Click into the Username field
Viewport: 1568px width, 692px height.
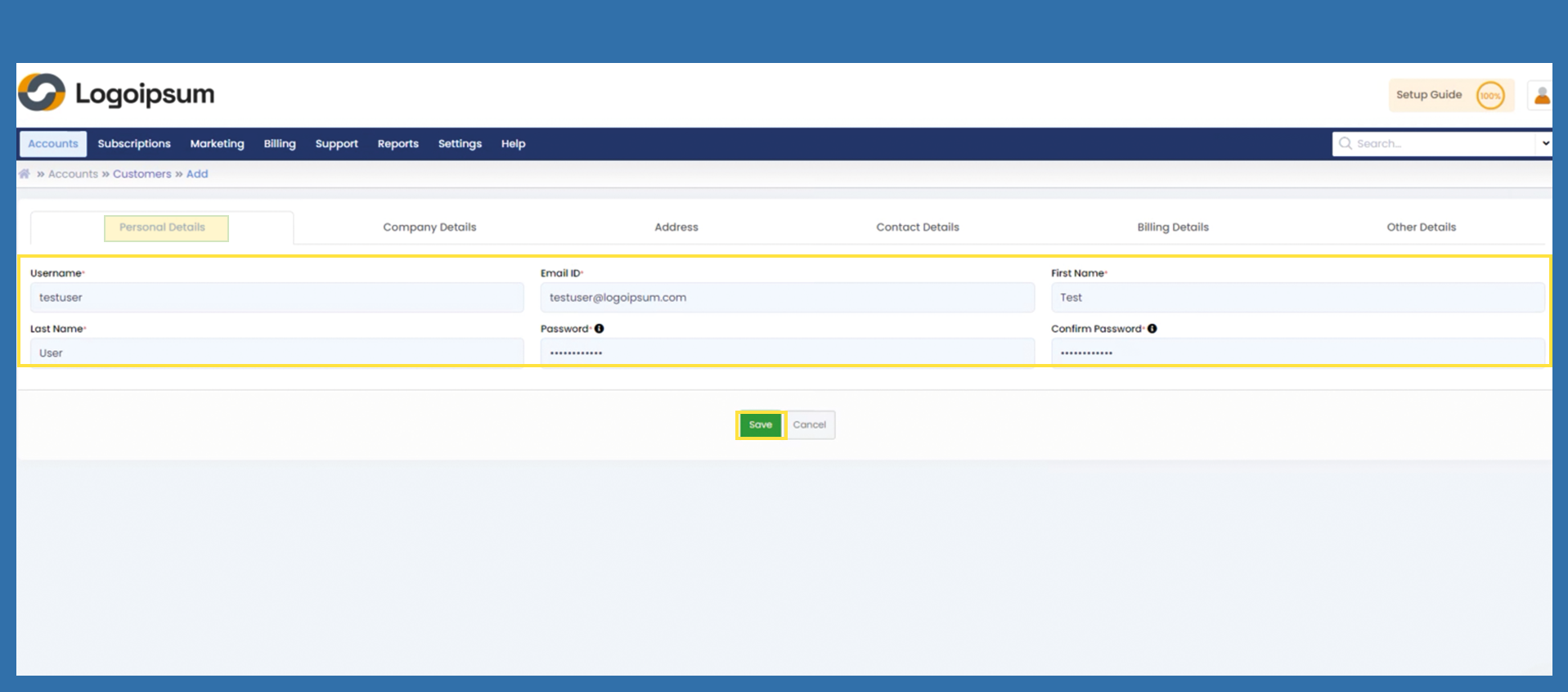point(276,298)
